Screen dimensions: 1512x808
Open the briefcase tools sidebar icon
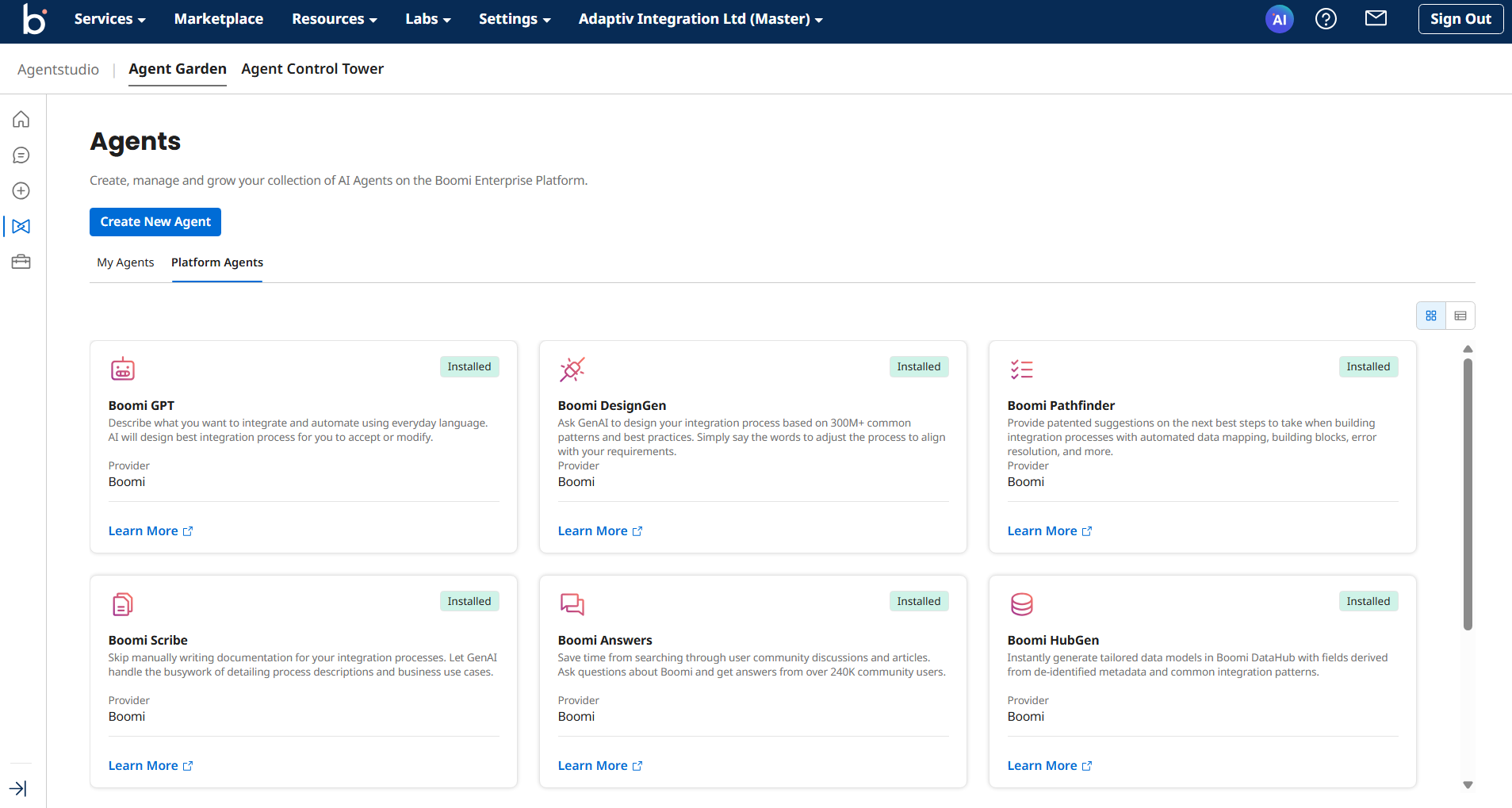coord(21,262)
